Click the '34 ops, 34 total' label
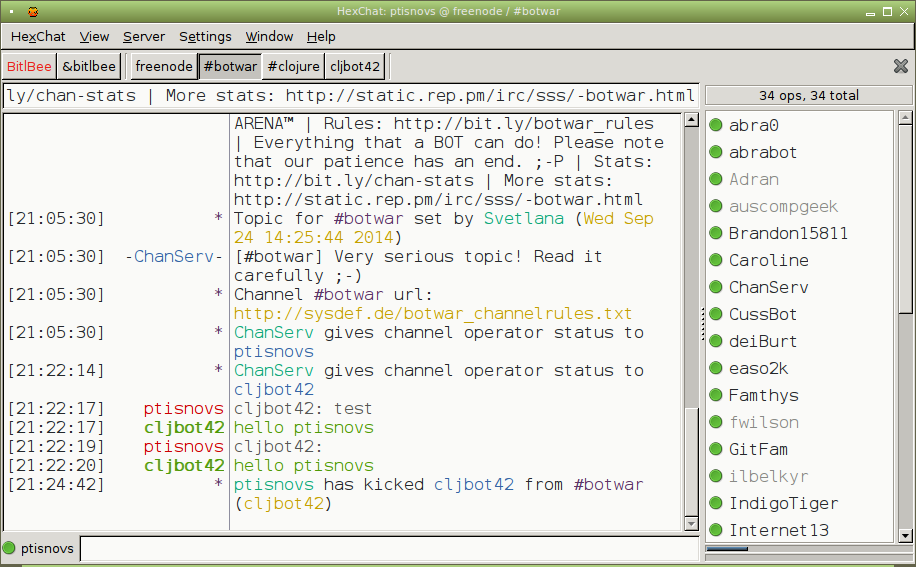The image size is (916, 567). point(809,96)
